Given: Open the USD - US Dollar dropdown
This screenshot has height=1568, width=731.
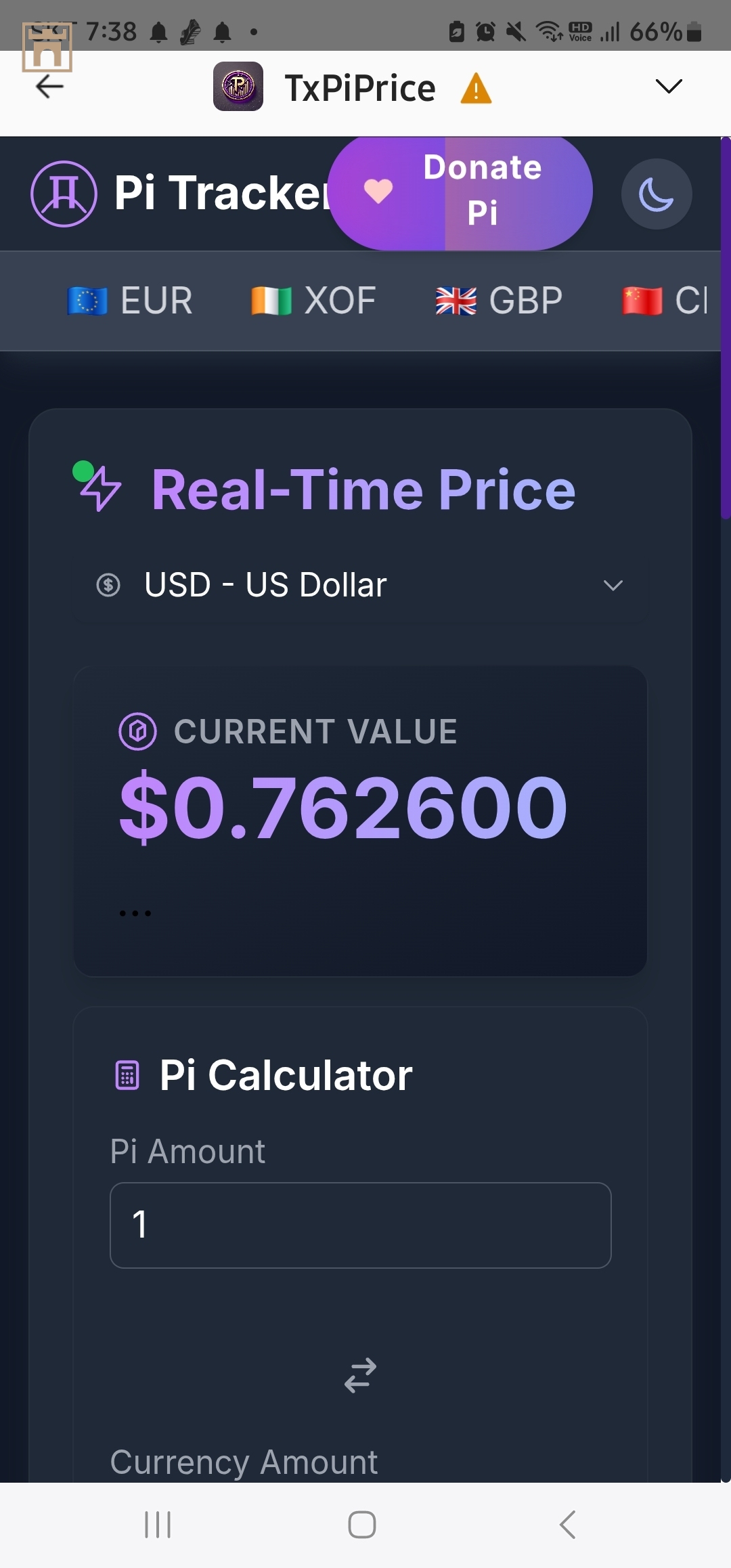Looking at the screenshot, I should click(360, 585).
